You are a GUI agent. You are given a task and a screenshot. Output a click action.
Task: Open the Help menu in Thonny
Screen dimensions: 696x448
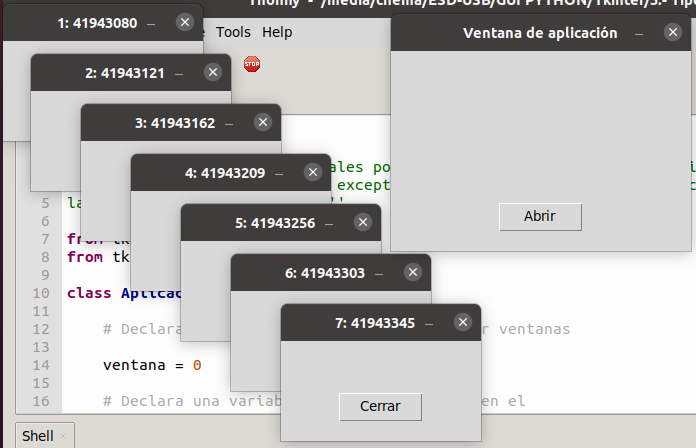(277, 32)
